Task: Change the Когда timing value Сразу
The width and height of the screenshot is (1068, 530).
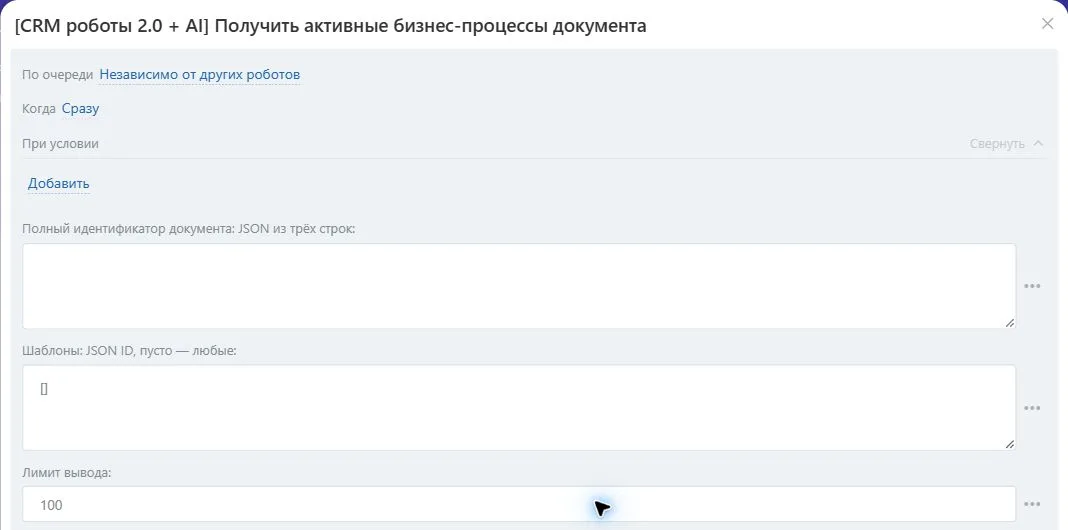Action: click(80, 109)
